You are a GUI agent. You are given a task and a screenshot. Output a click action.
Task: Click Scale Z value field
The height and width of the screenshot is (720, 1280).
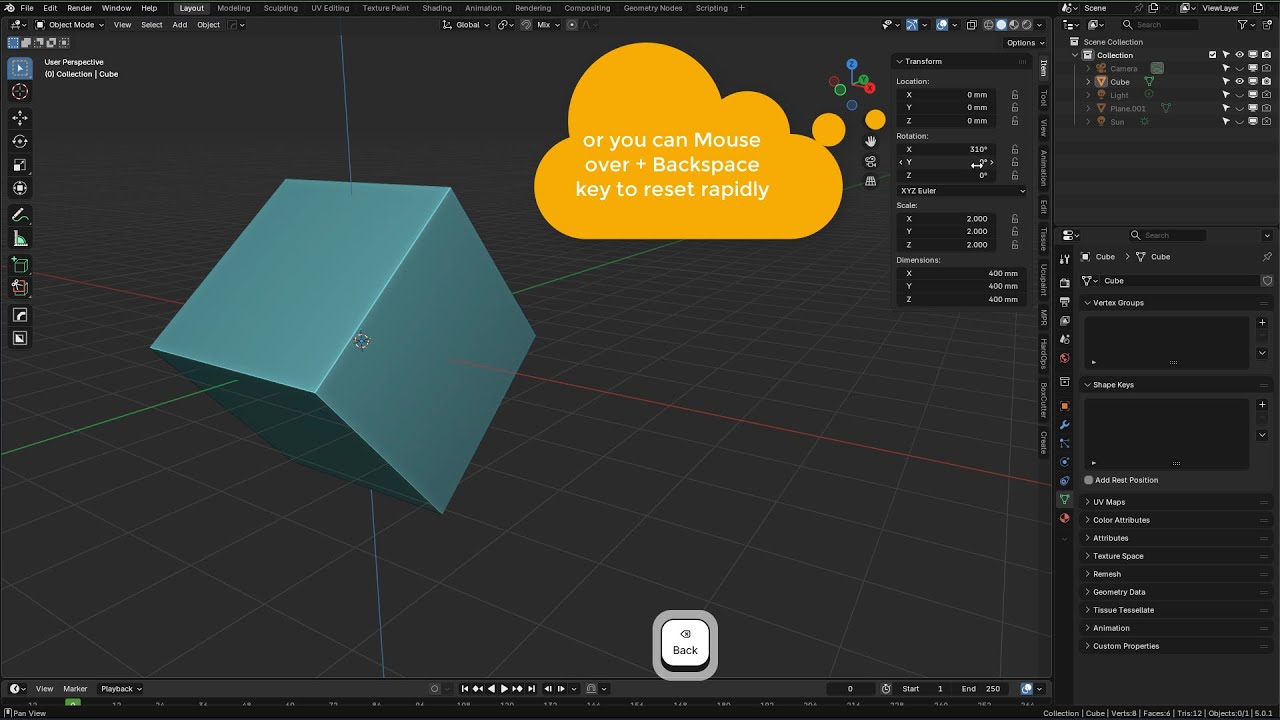947,244
